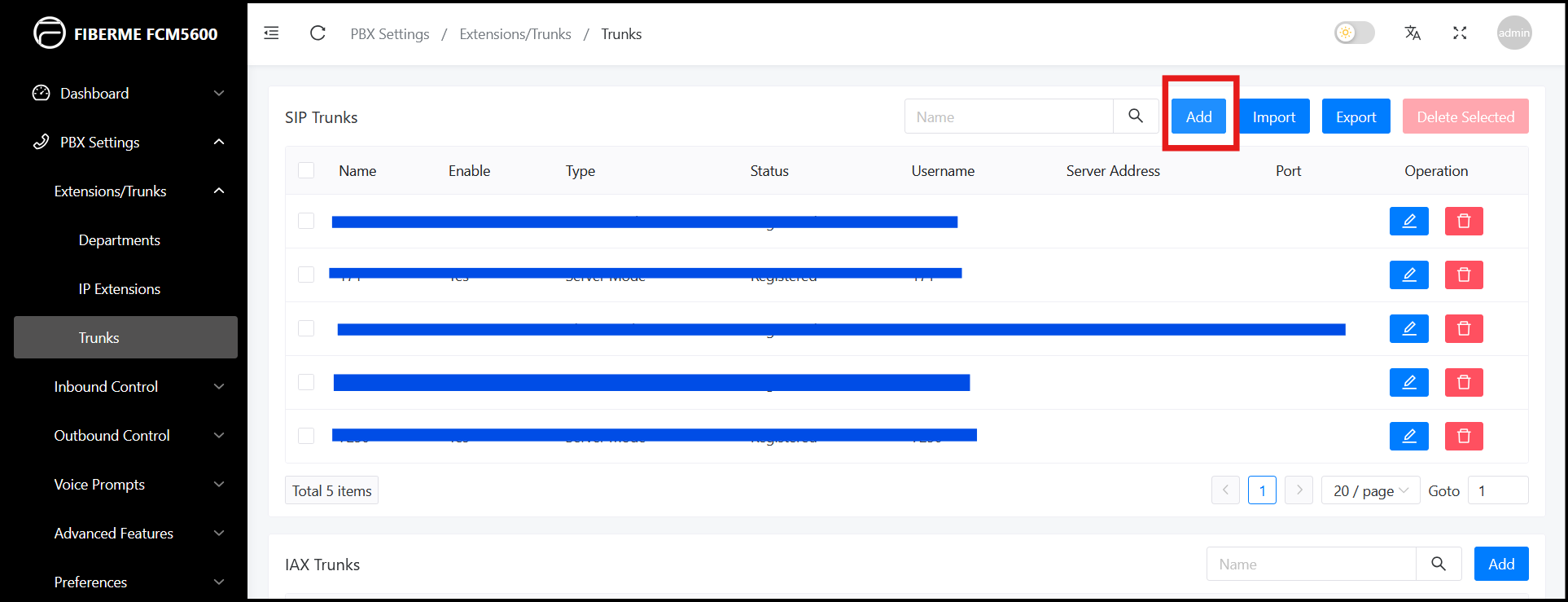The height and width of the screenshot is (602, 1568).
Task: Go to previous page arrow
Action: [x=1225, y=490]
